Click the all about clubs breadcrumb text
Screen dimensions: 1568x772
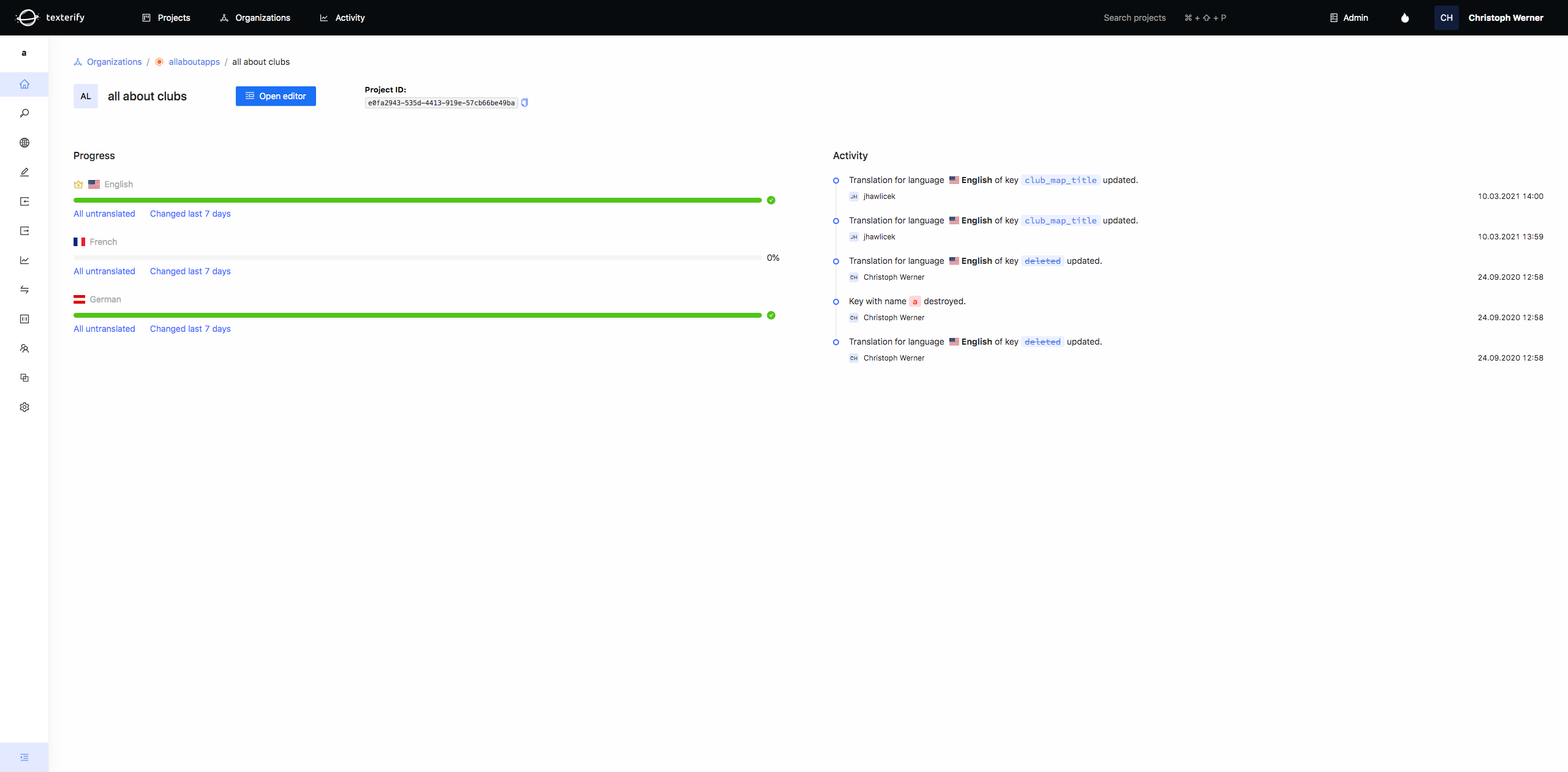click(261, 62)
